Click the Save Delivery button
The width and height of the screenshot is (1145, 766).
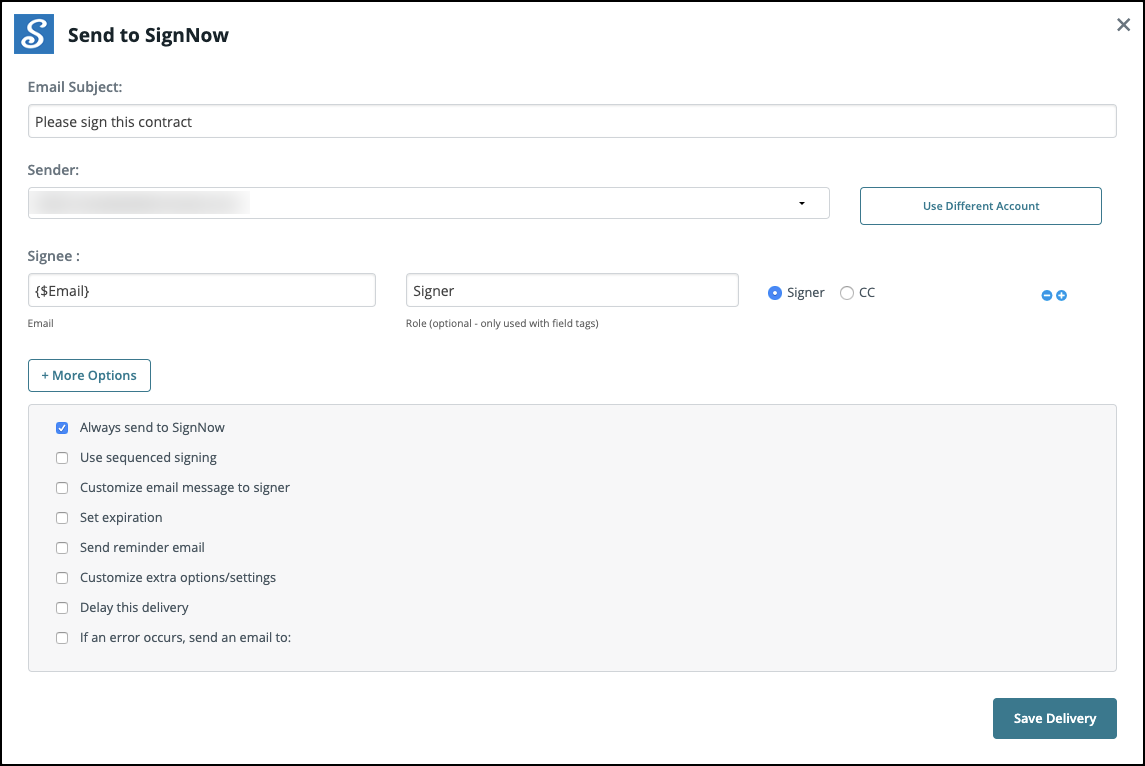click(1054, 718)
